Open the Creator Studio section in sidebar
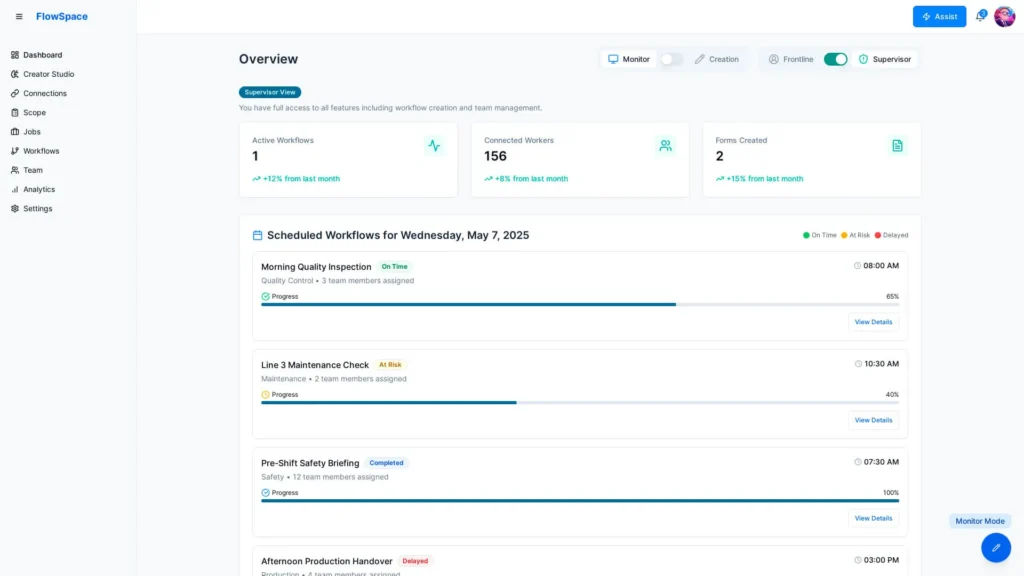The height and width of the screenshot is (576, 1024). click(x=49, y=74)
